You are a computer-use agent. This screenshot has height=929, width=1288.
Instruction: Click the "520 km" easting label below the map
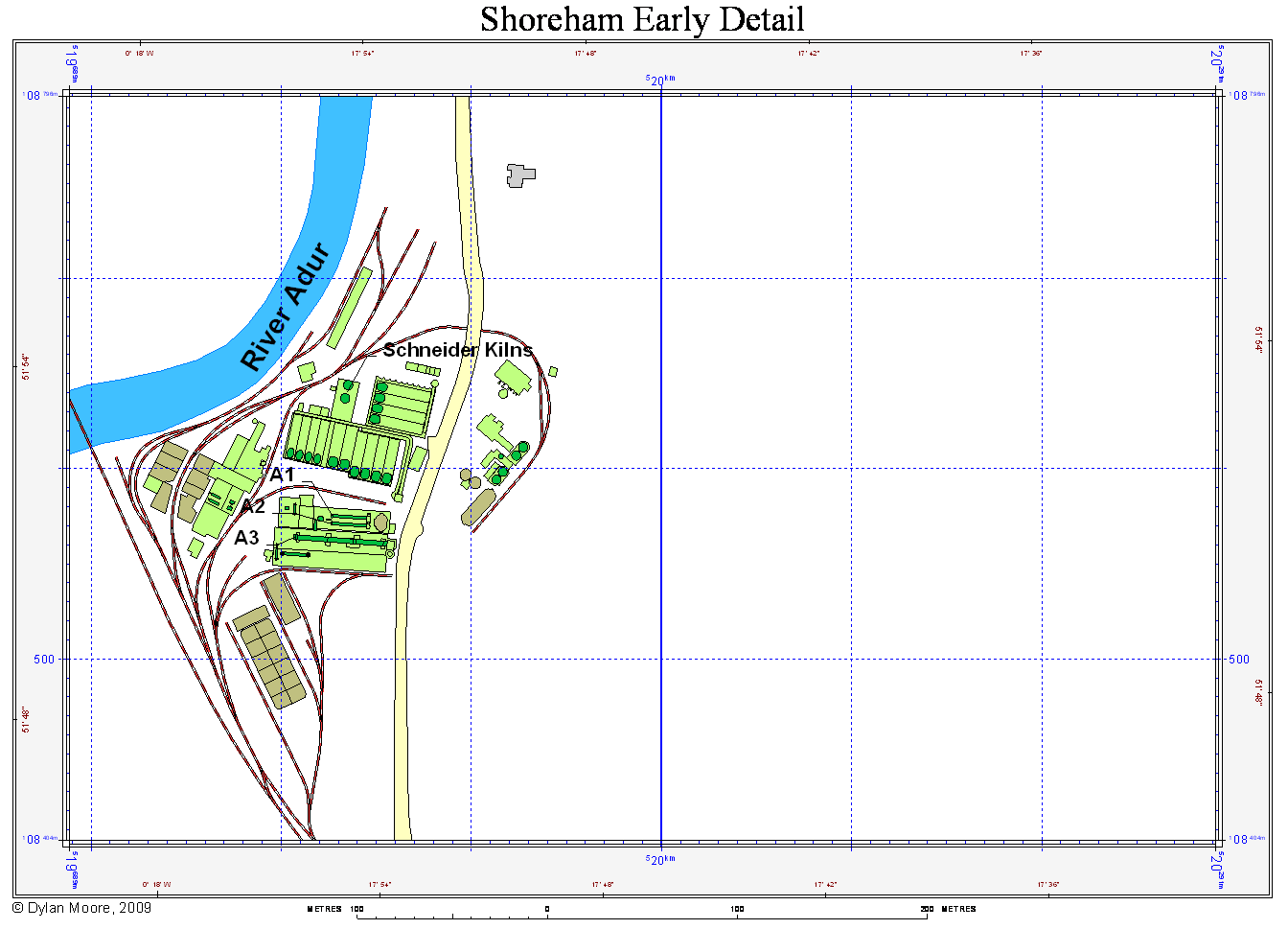click(660, 859)
